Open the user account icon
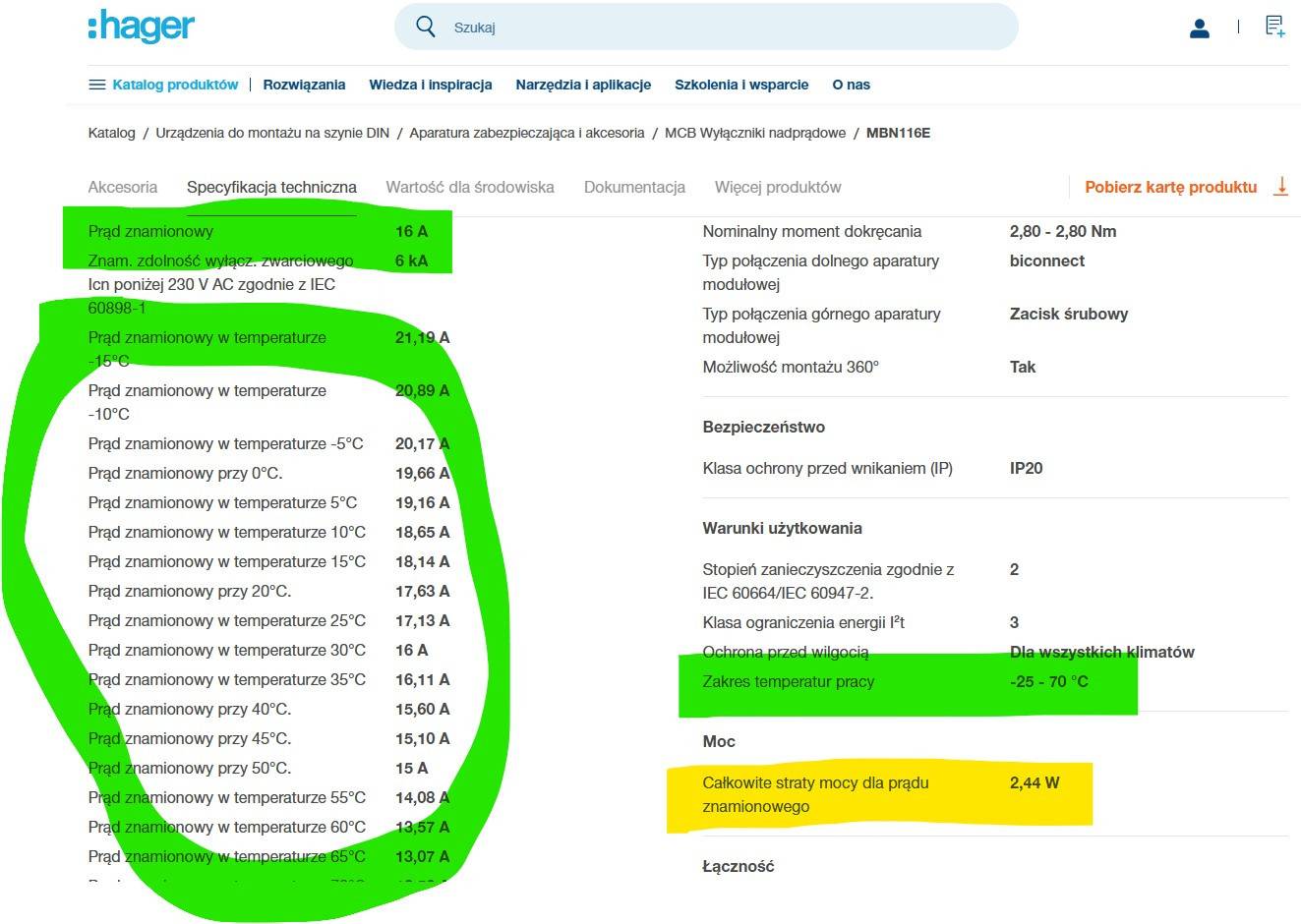Viewport: 1301px width, 924px height. pos(1199,28)
